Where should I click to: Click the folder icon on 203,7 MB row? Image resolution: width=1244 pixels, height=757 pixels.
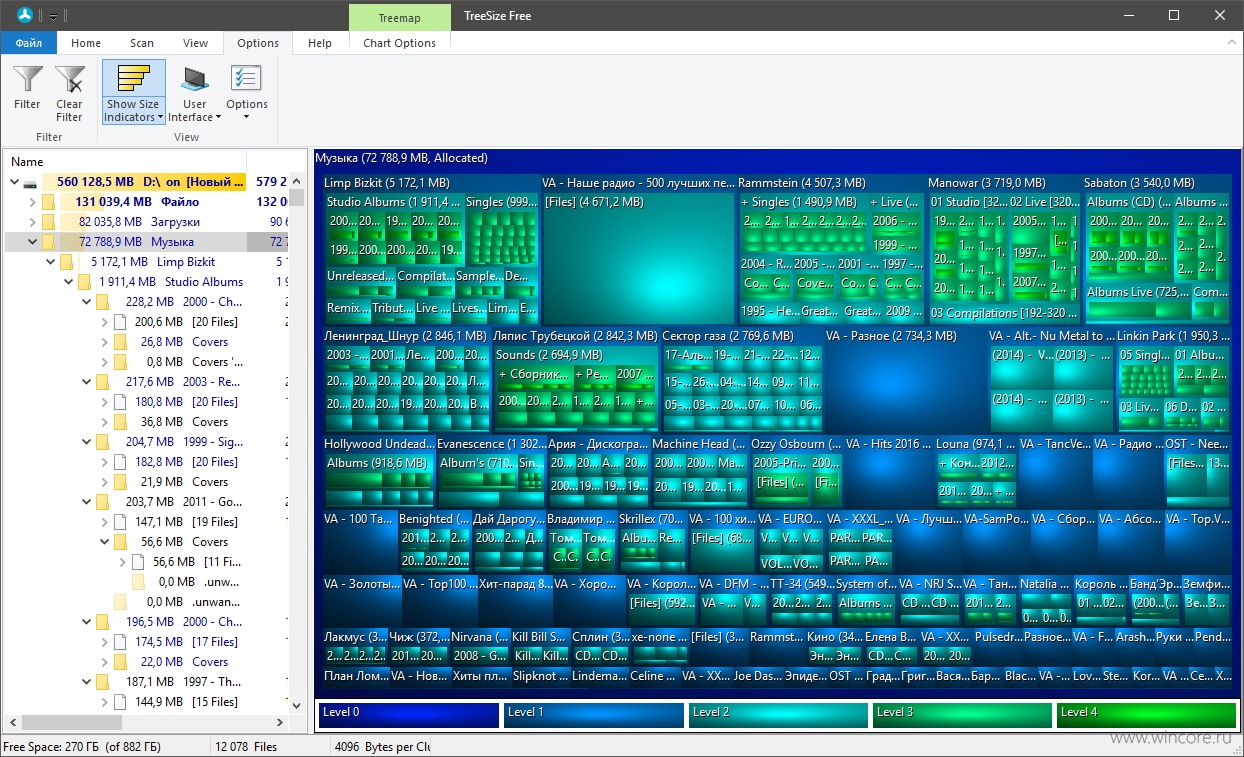(x=102, y=502)
